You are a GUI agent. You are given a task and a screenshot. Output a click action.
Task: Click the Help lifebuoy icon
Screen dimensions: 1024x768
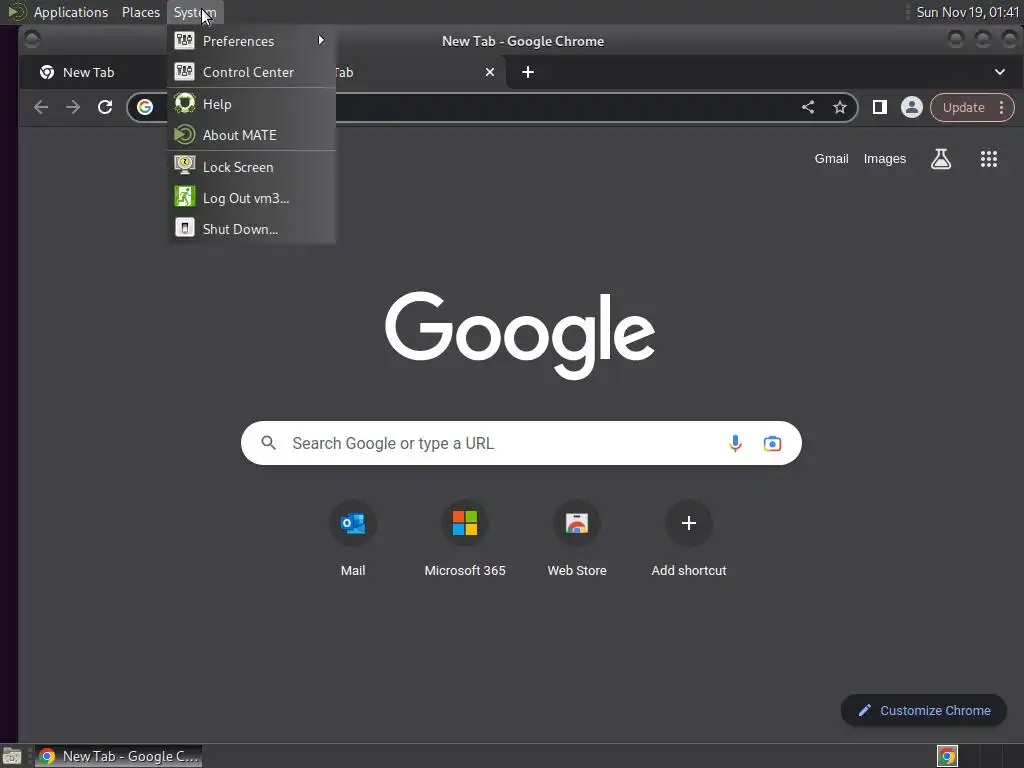click(184, 103)
